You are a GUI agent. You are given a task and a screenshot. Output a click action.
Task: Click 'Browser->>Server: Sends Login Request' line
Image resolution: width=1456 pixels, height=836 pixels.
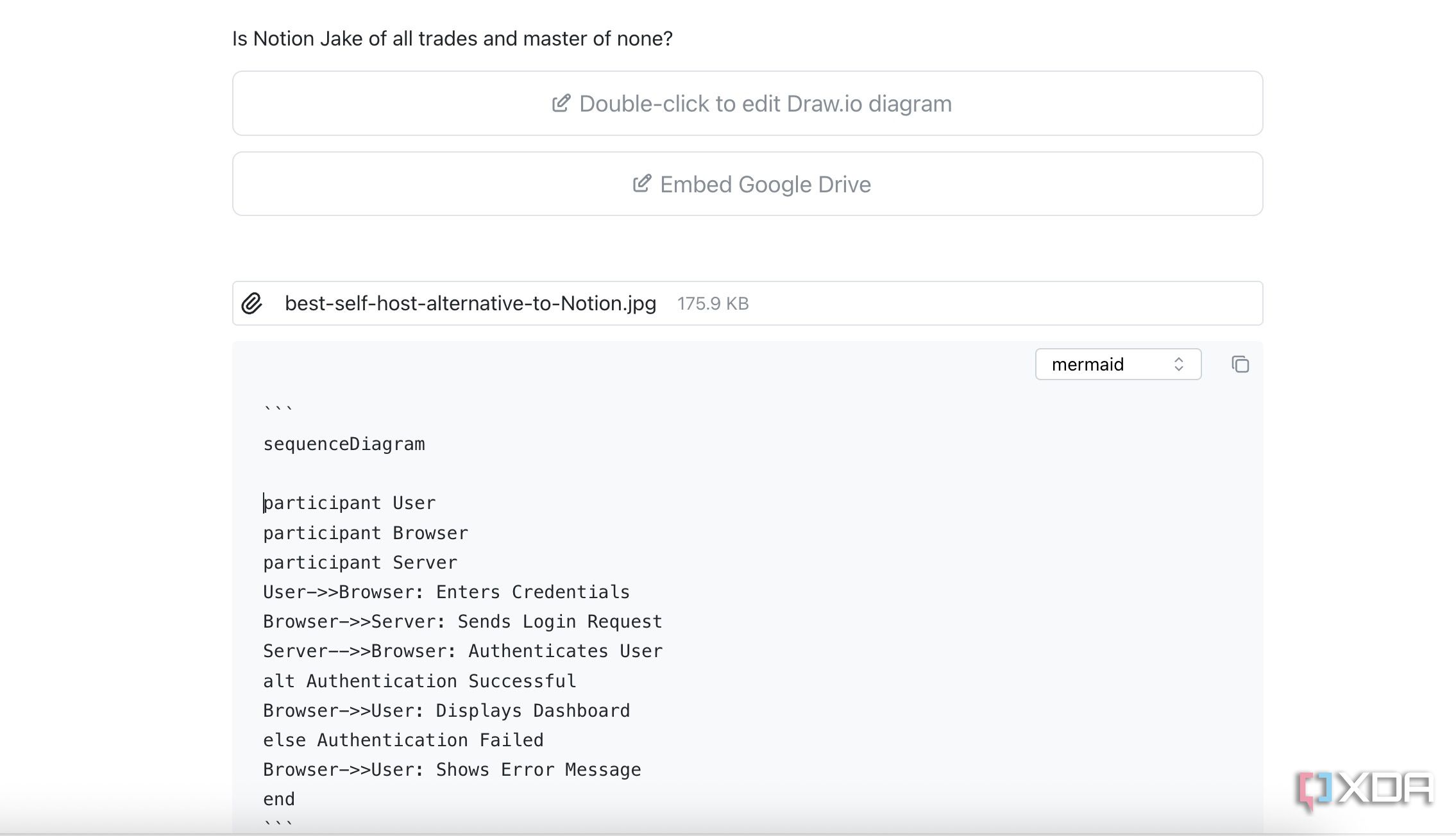(462, 621)
